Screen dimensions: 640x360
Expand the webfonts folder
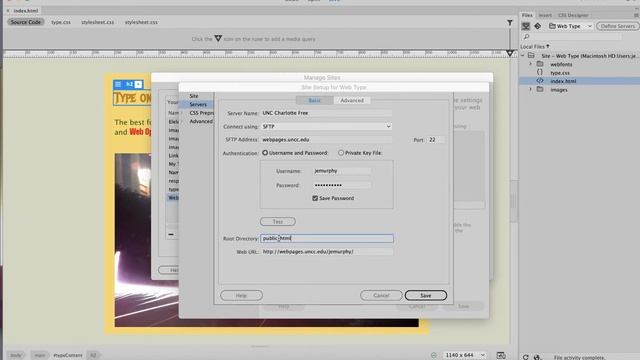[x=531, y=64]
